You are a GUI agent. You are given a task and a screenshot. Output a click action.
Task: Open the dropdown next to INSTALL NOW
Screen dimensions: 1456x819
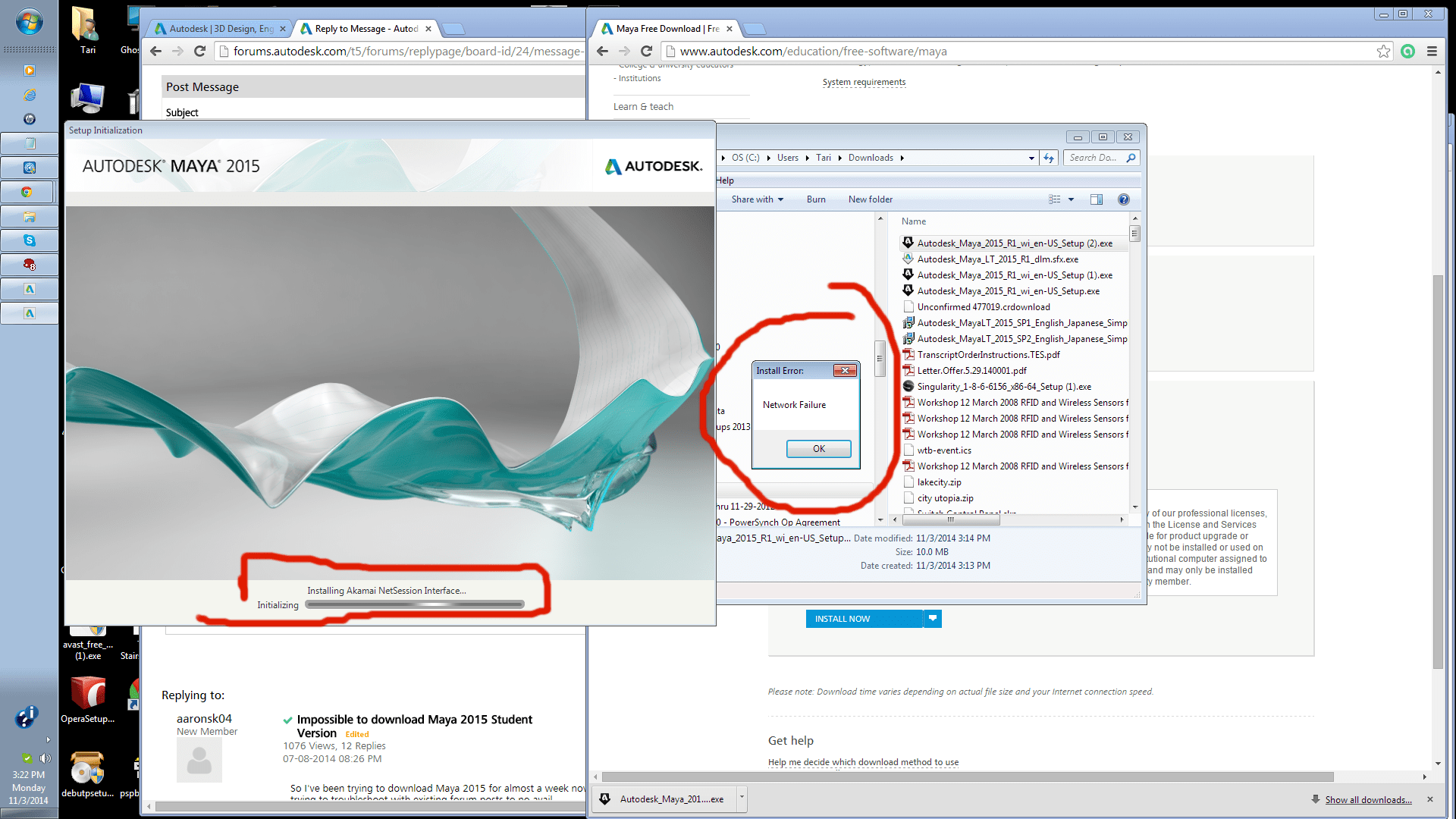933,619
